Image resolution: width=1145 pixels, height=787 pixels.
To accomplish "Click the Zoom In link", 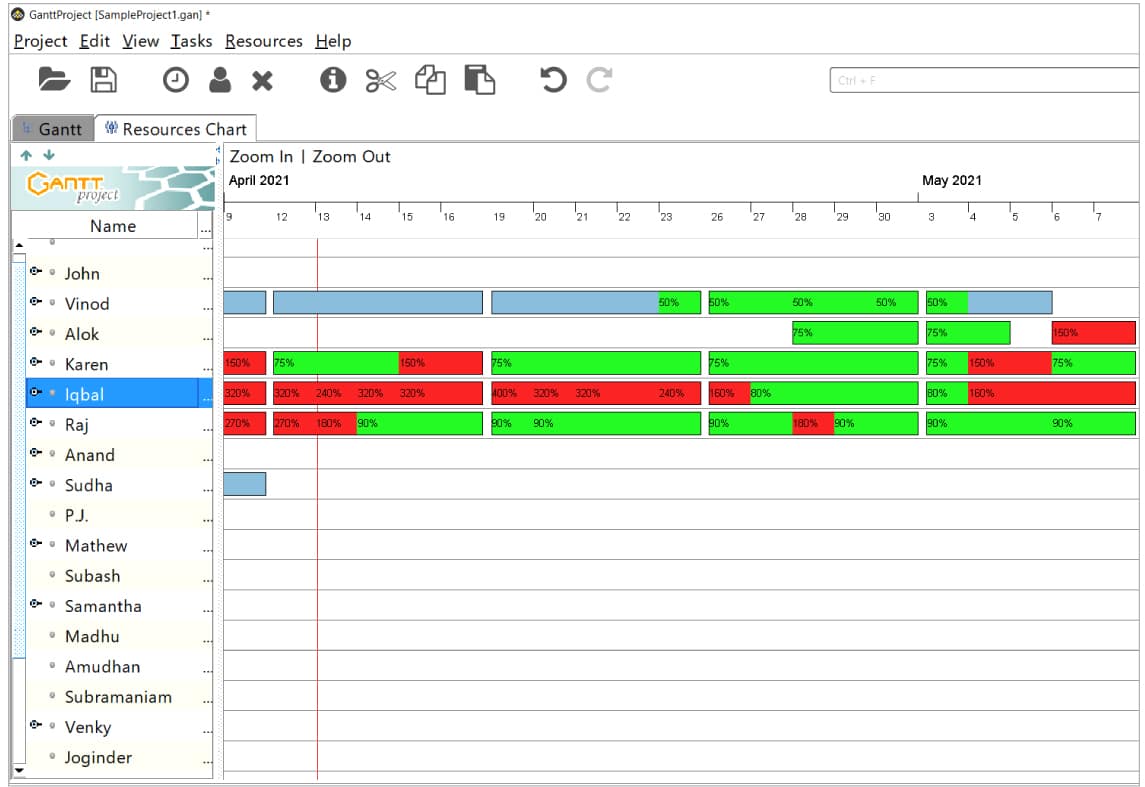I will coord(261,157).
